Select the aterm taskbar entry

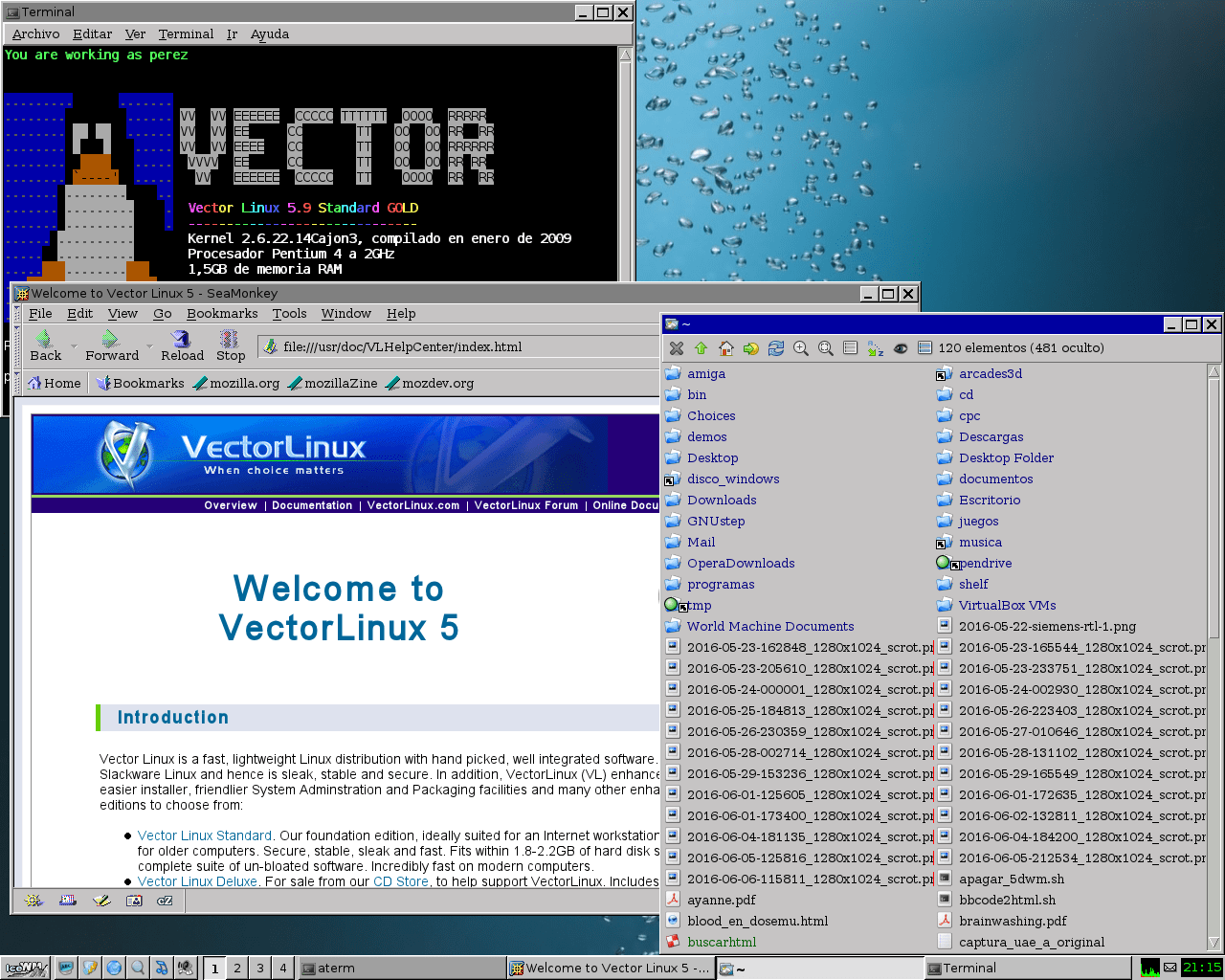tap(401, 969)
